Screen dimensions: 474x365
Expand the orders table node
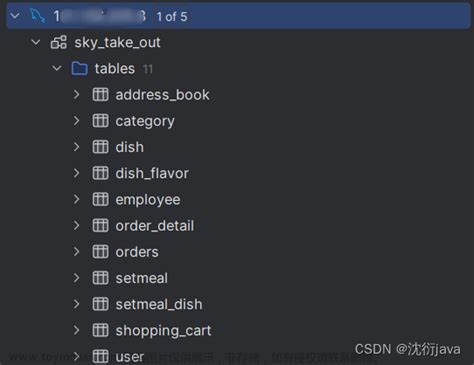[76, 252]
